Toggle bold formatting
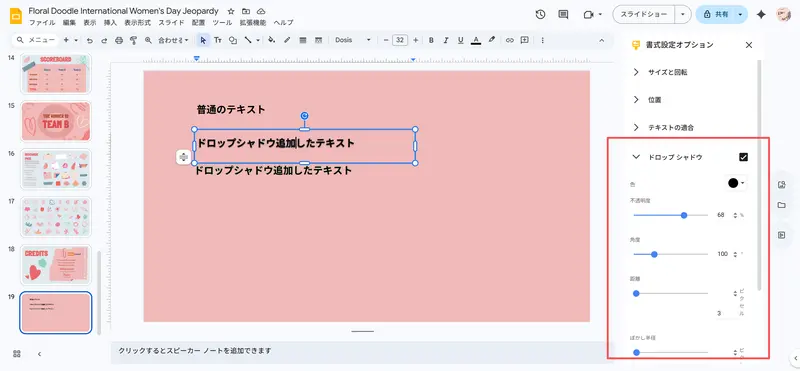Screen dimensions: 800x371 (x=431, y=40)
